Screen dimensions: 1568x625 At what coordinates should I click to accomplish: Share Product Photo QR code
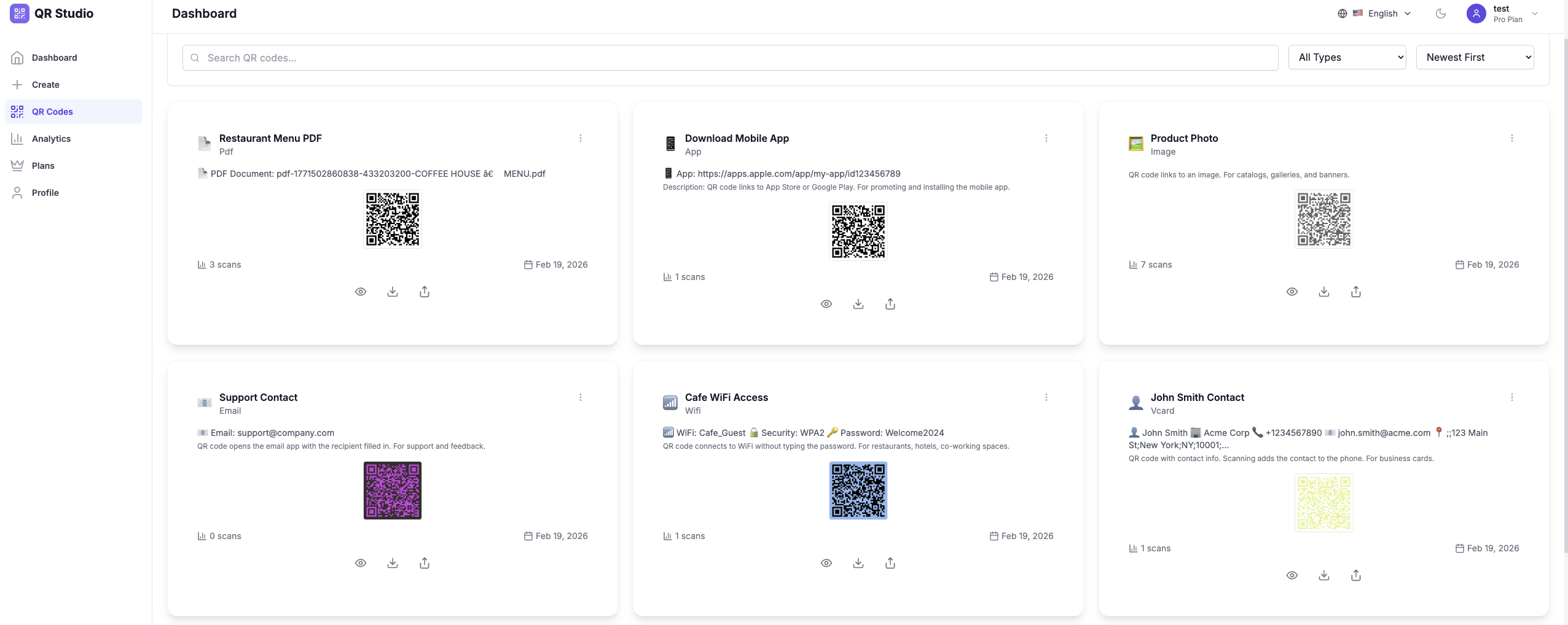coord(1356,292)
